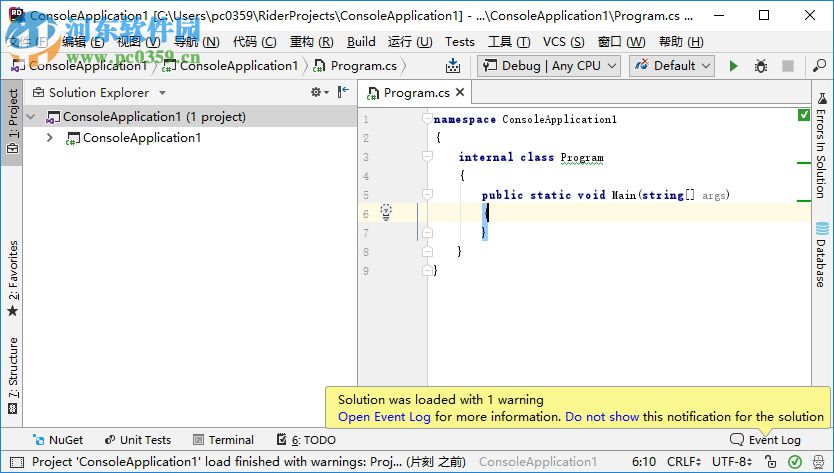Open the Tests menu

click(x=460, y=42)
